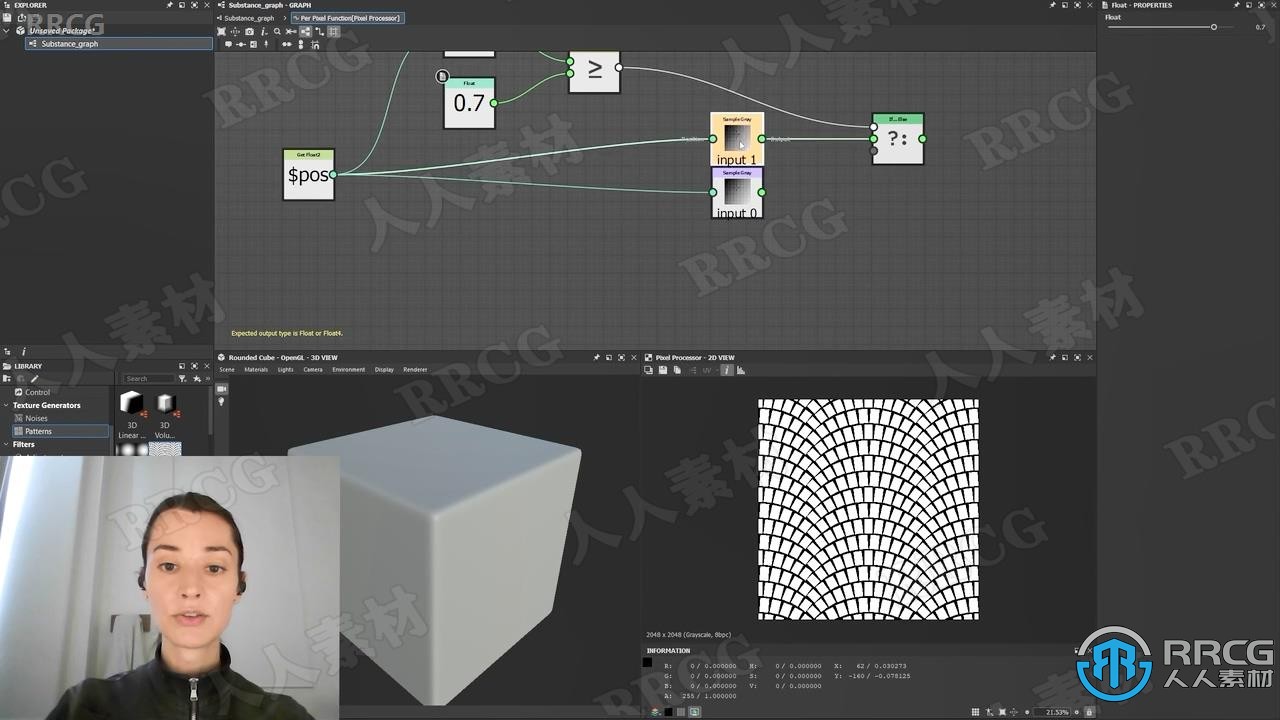Click the fit-to-view icon in graph toolbar
The width and height of the screenshot is (1280, 720).
tap(221, 31)
